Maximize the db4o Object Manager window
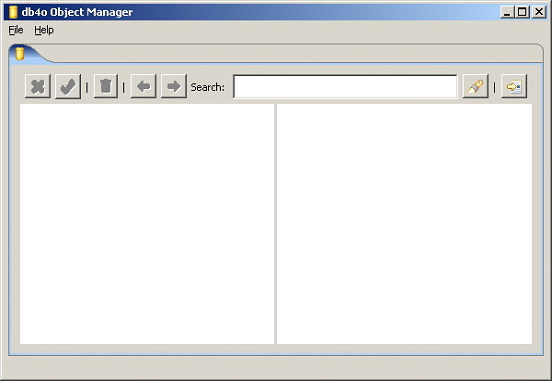 coord(522,12)
